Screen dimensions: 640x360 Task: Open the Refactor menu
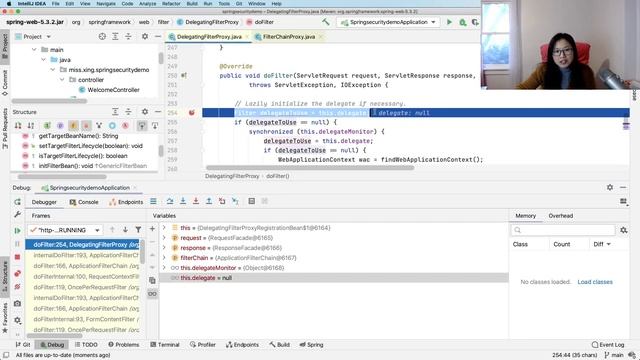(171, 4)
